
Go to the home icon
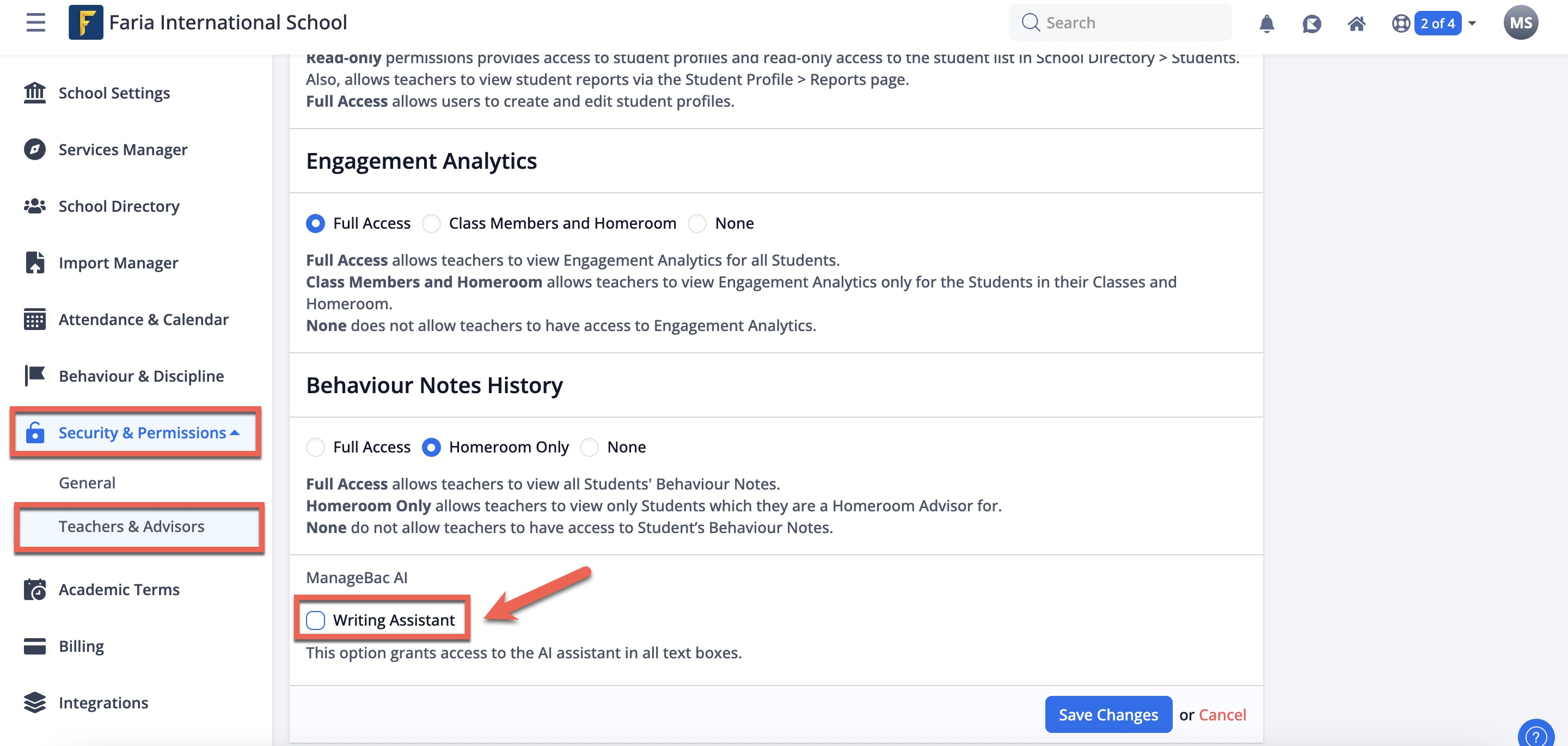tap(1356, 24)
